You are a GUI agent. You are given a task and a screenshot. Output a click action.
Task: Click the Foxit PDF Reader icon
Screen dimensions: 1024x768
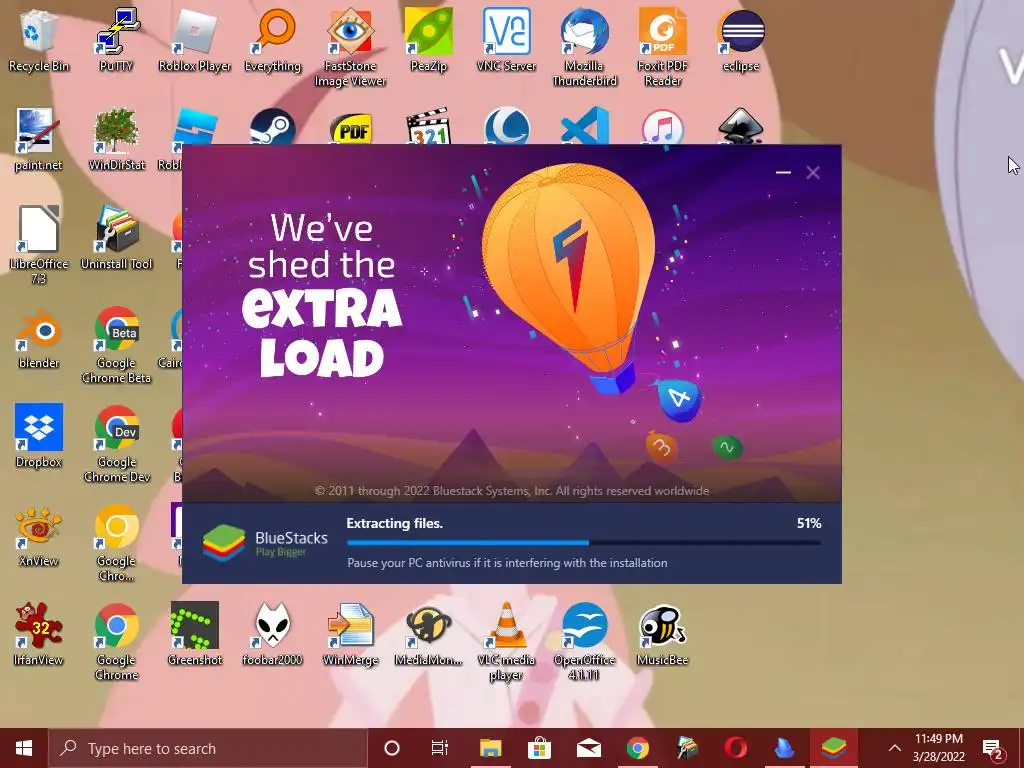point(662,47)
